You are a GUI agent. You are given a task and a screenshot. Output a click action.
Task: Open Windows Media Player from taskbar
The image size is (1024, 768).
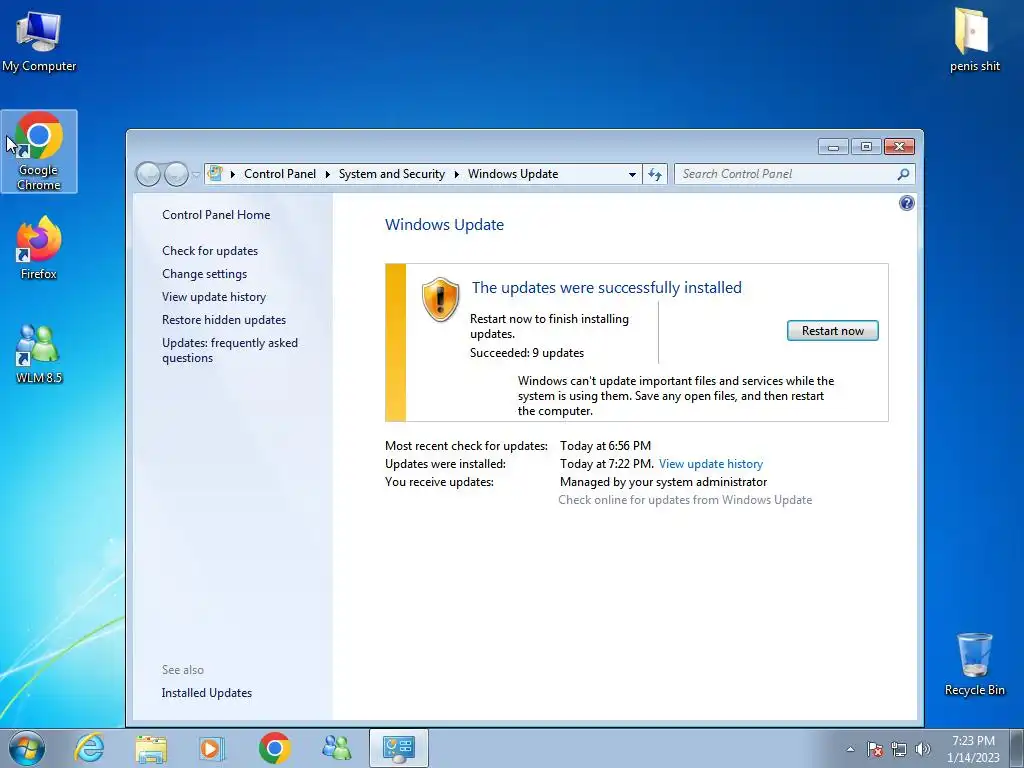[212, 748]
